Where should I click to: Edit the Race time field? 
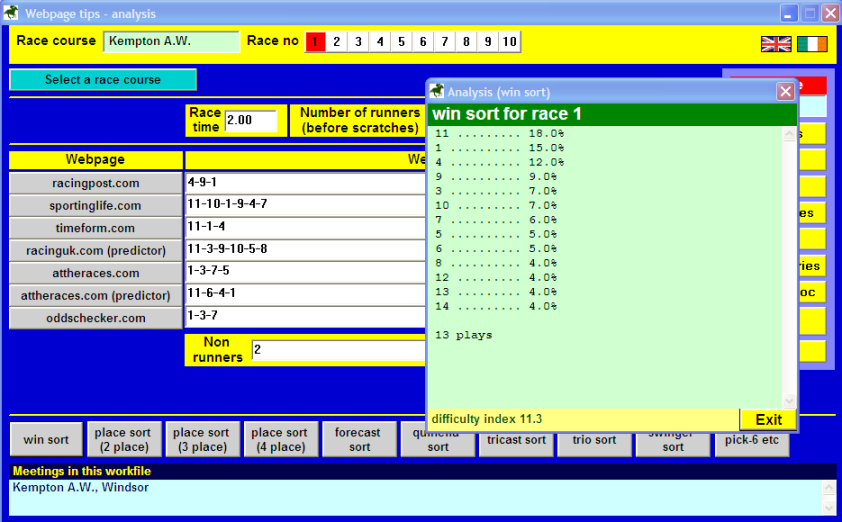click(x=254, y=120)
